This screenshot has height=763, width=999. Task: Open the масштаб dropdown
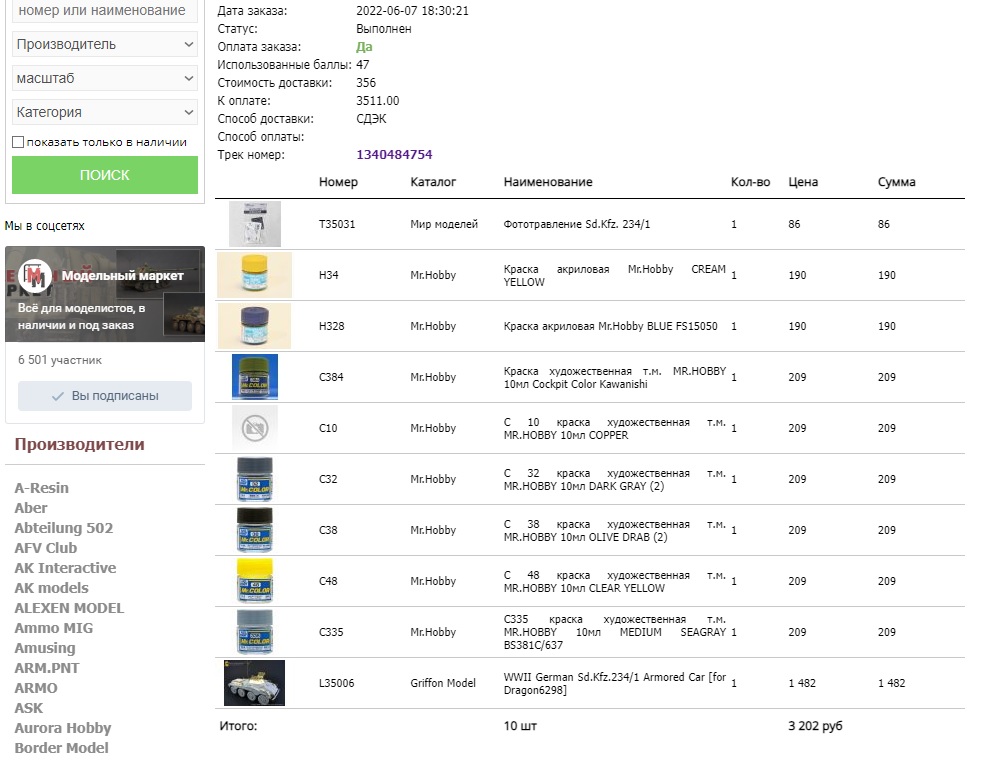104,78
